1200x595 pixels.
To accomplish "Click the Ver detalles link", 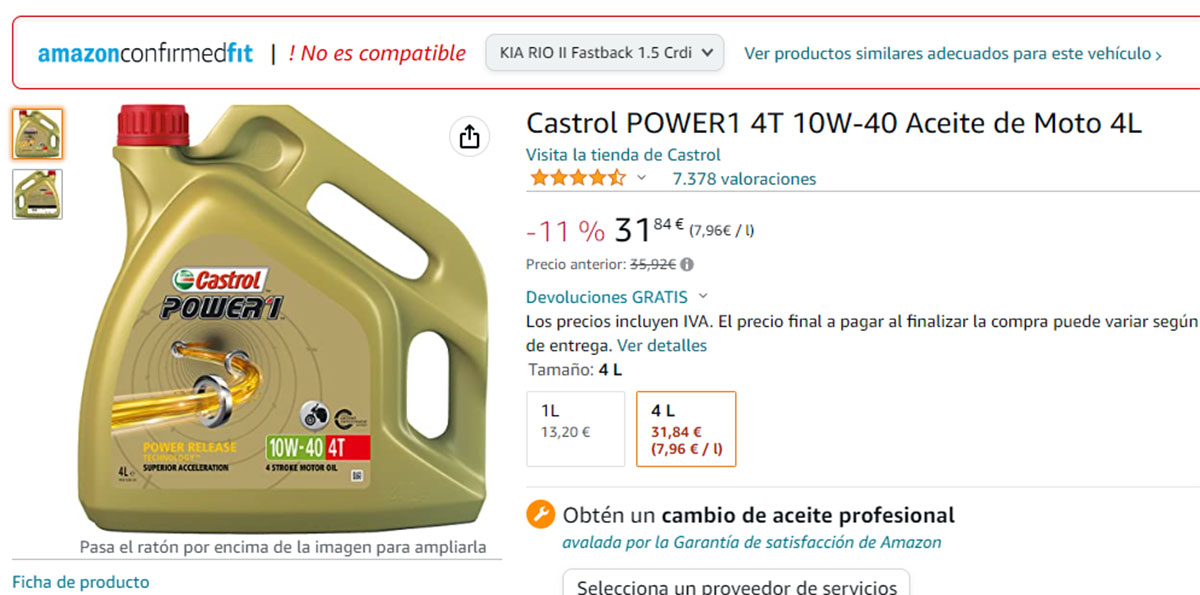I will 662,346.
